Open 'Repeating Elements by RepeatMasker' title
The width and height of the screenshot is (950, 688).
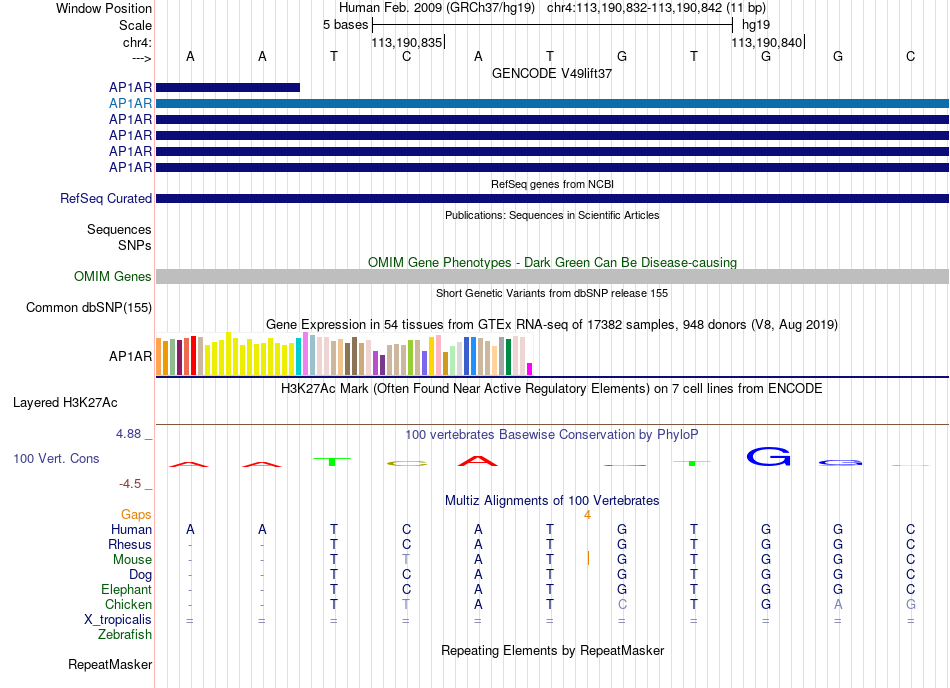(552, 651)
